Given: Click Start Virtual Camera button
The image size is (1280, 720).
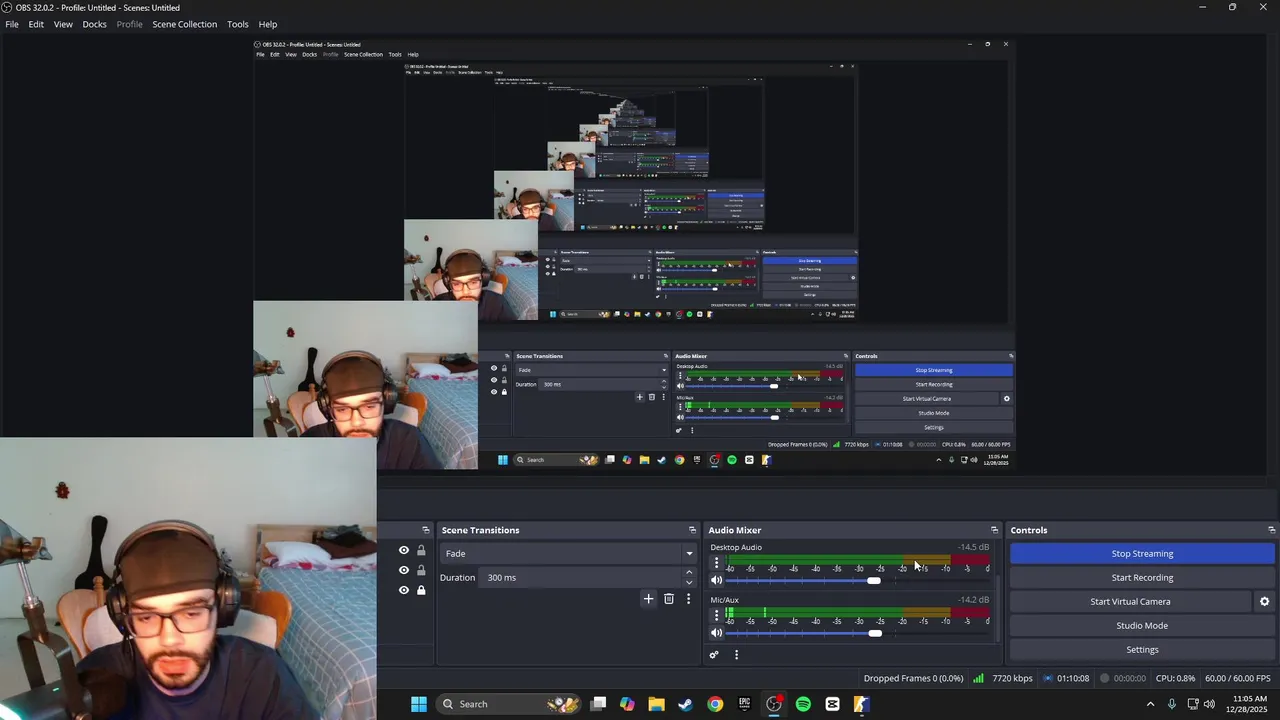Looking at the screenshot, I should 1130,602.
